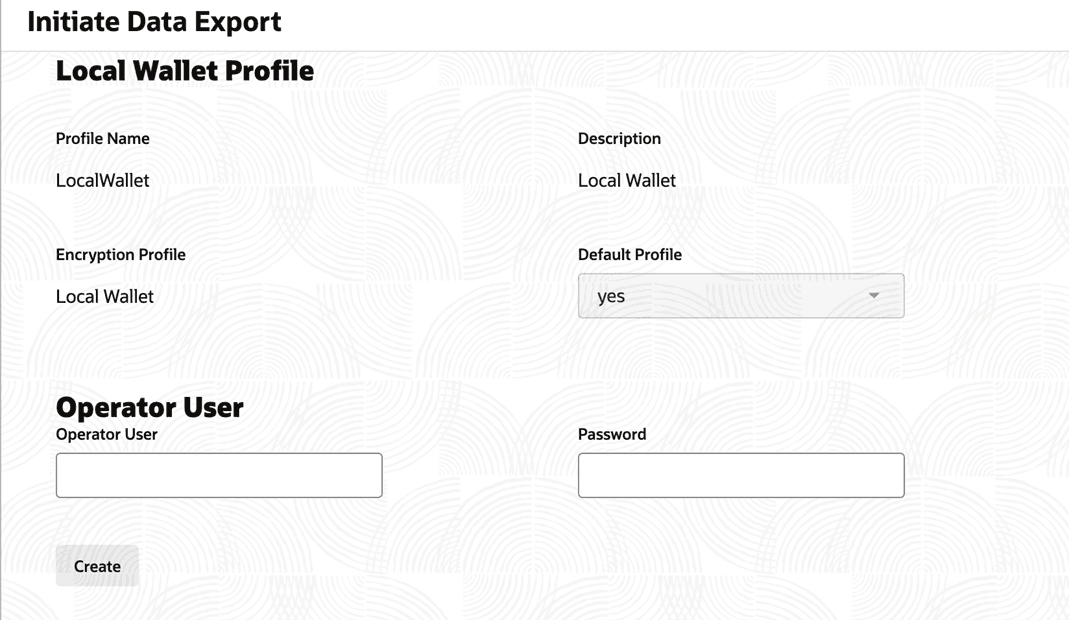Click the Create button

(x=97, y=566)
